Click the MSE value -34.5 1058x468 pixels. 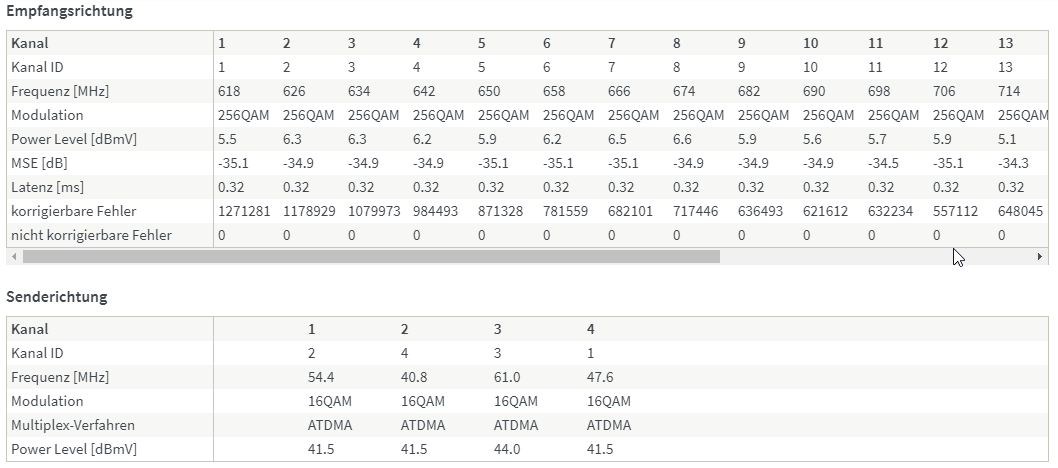pyautogui.click(x=883, y=163)
